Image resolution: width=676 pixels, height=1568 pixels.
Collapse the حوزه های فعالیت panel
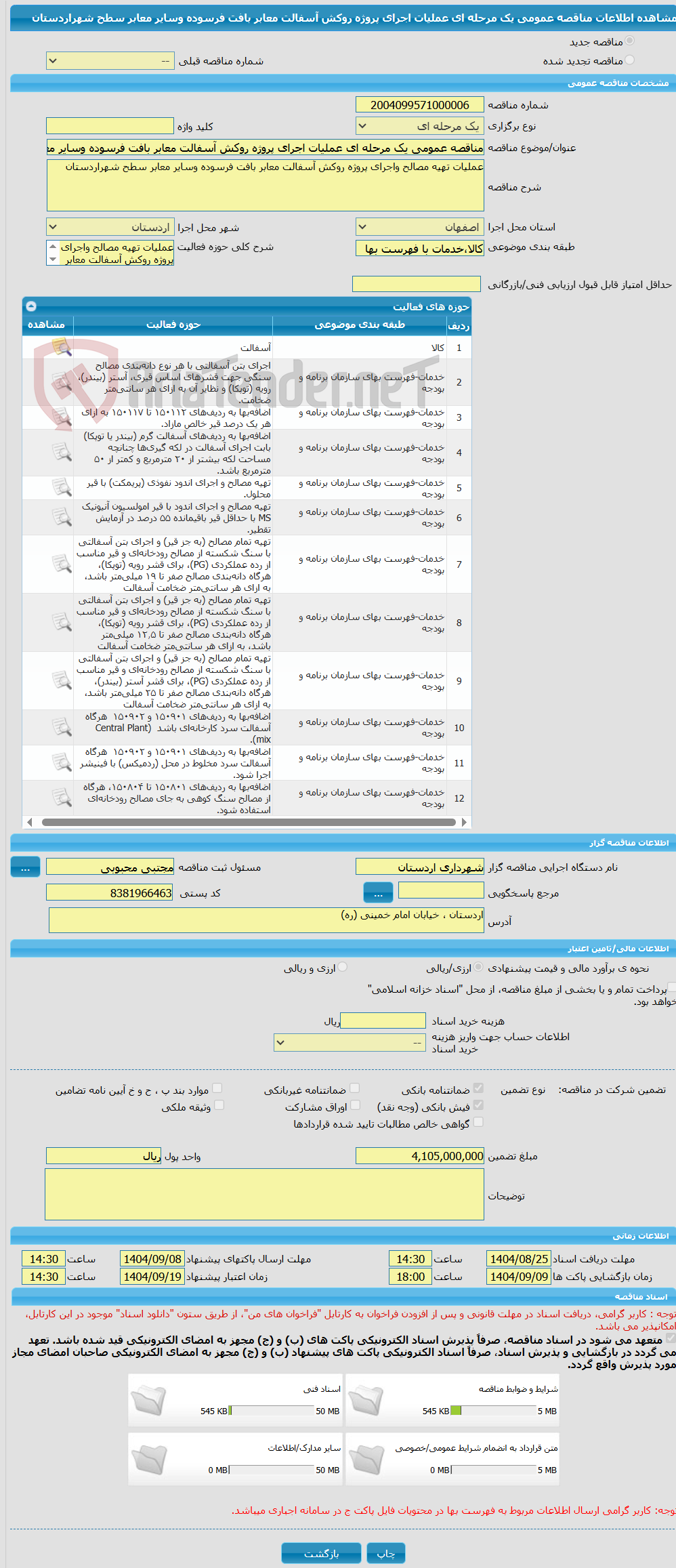click(x=31, y=306)
